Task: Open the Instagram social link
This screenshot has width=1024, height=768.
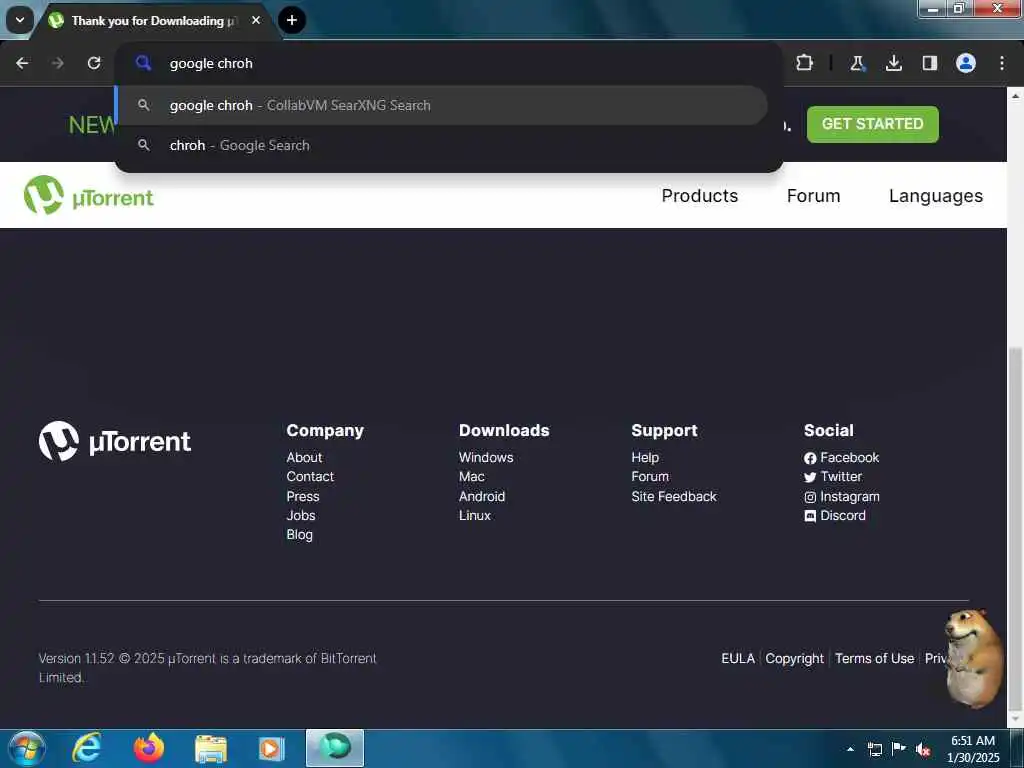Action: tap(842, 496)
